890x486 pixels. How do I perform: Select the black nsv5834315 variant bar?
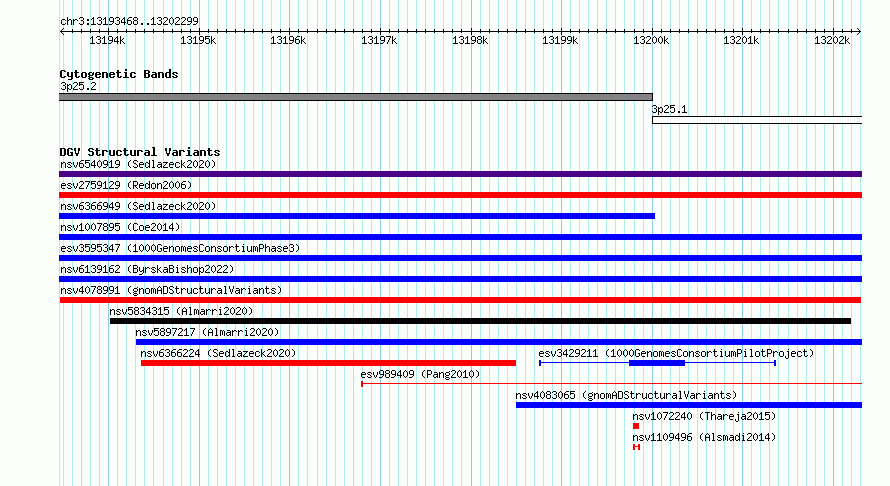click(x=480, y=321)
